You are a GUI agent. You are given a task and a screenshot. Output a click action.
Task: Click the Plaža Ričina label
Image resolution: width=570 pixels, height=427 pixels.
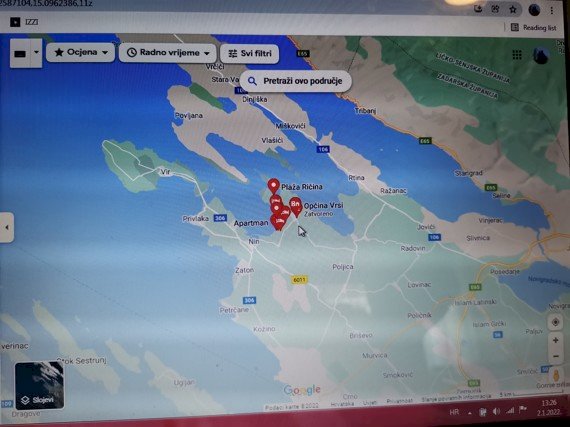pyautogui.click(x=302, y=187)
